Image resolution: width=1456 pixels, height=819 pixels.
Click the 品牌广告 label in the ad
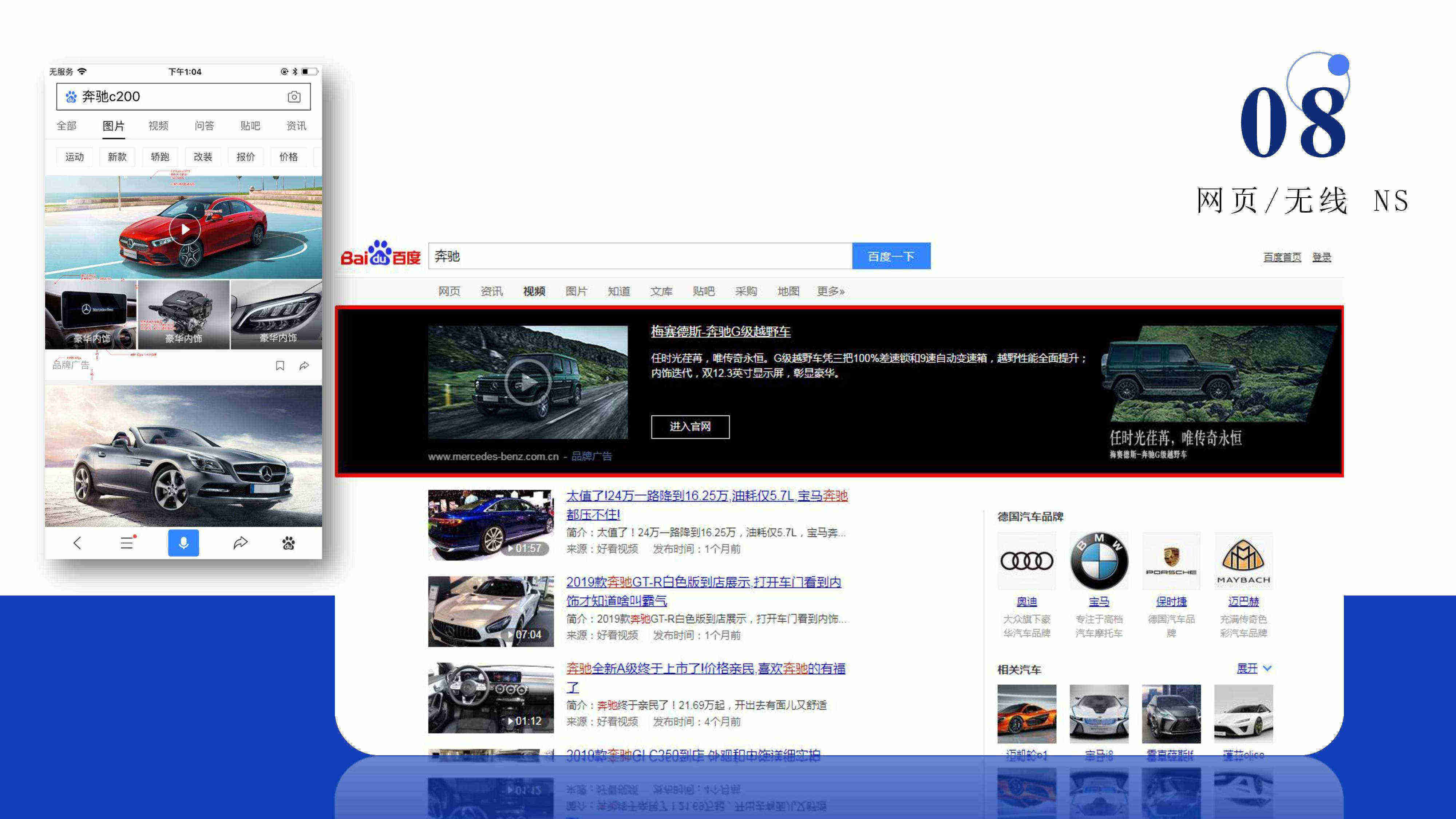point(592,456)
